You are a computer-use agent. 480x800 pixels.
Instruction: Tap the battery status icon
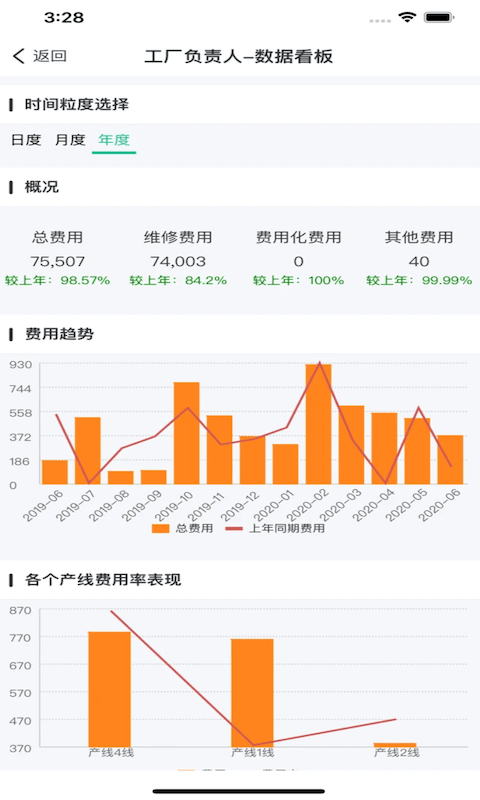pos(439,17)
